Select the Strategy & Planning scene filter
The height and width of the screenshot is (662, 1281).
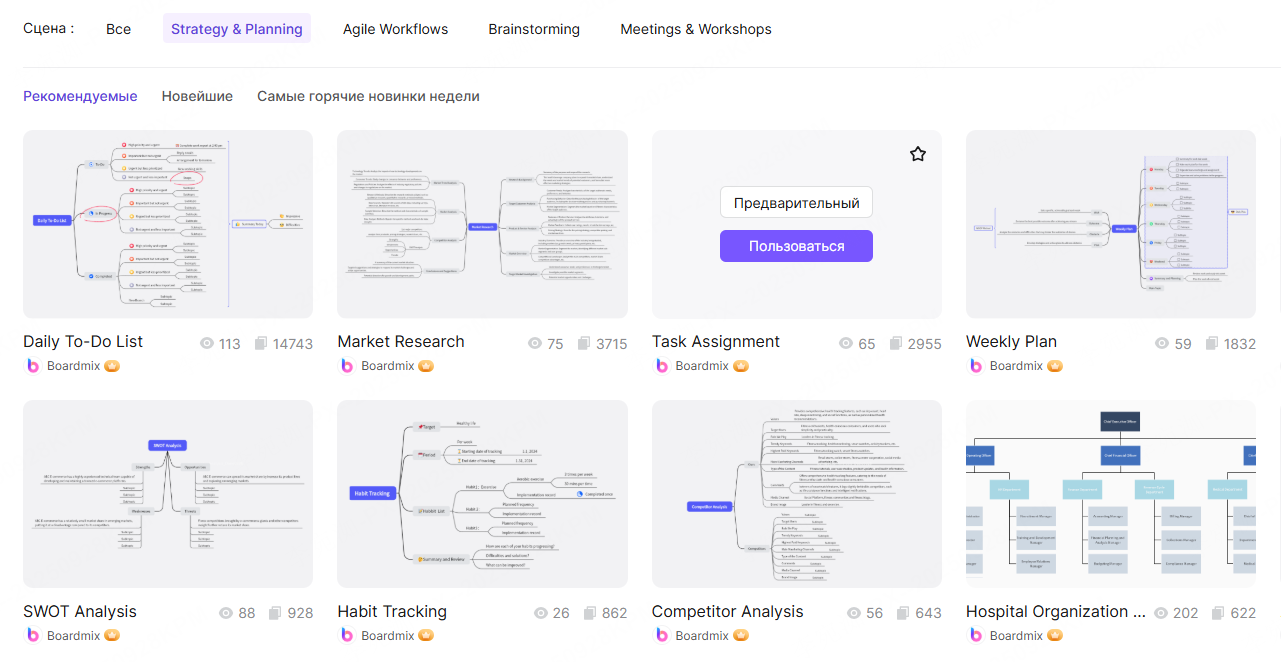coord(237,29)
